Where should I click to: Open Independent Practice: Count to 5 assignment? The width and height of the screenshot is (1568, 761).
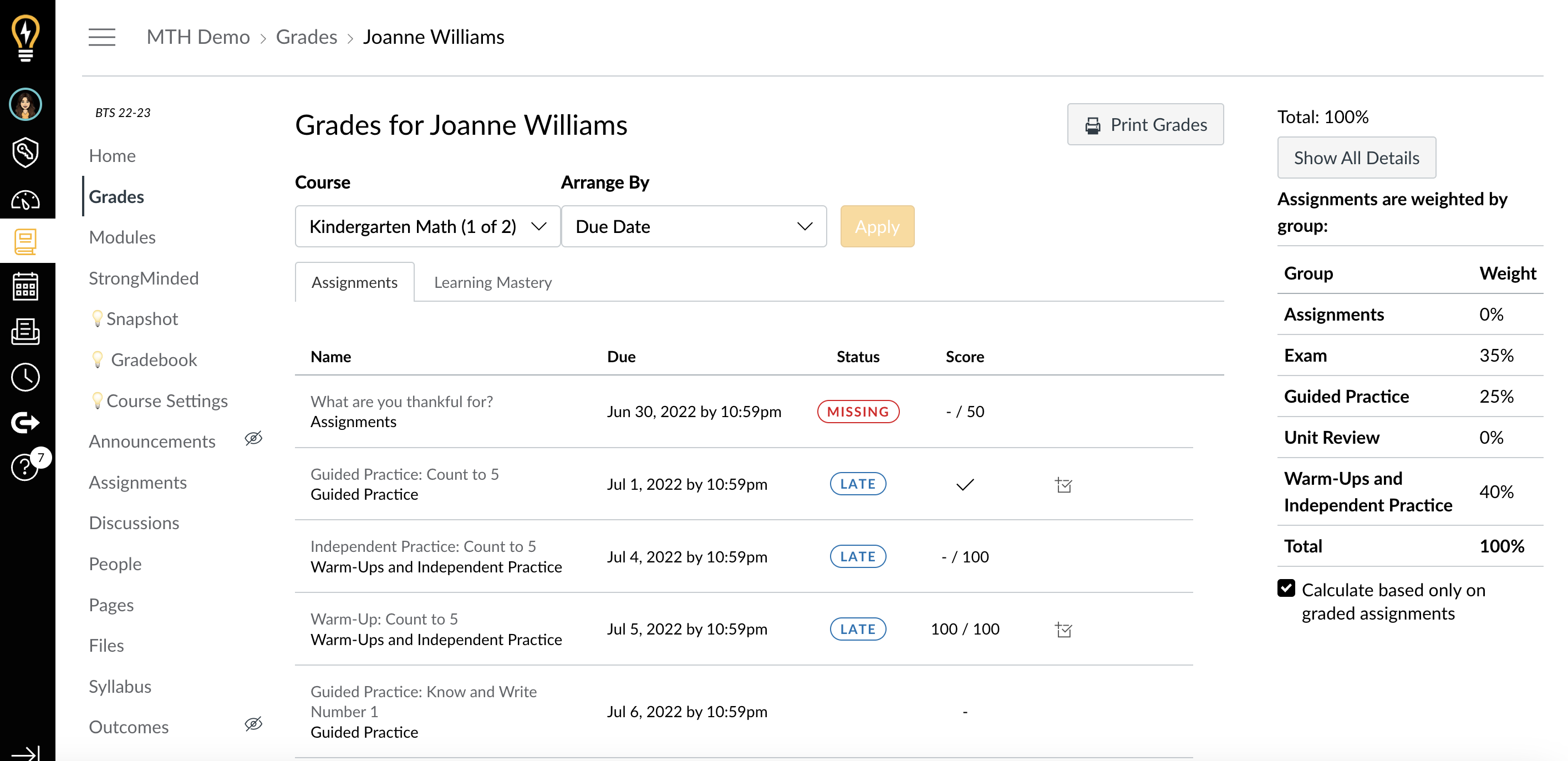click(423, 546)
